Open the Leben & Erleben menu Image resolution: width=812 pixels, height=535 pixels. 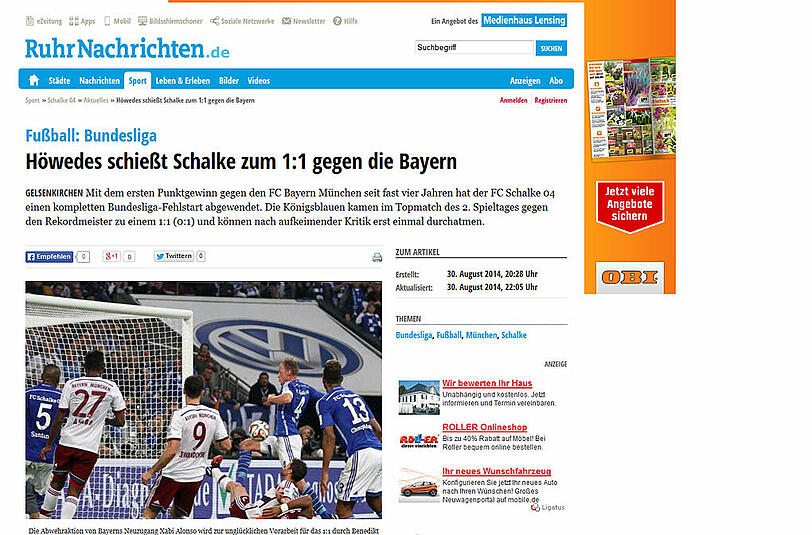click(x=183, y=81)
